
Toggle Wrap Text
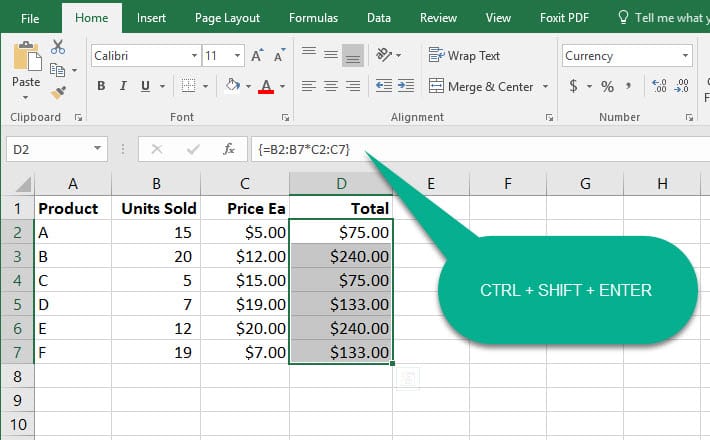464,56
